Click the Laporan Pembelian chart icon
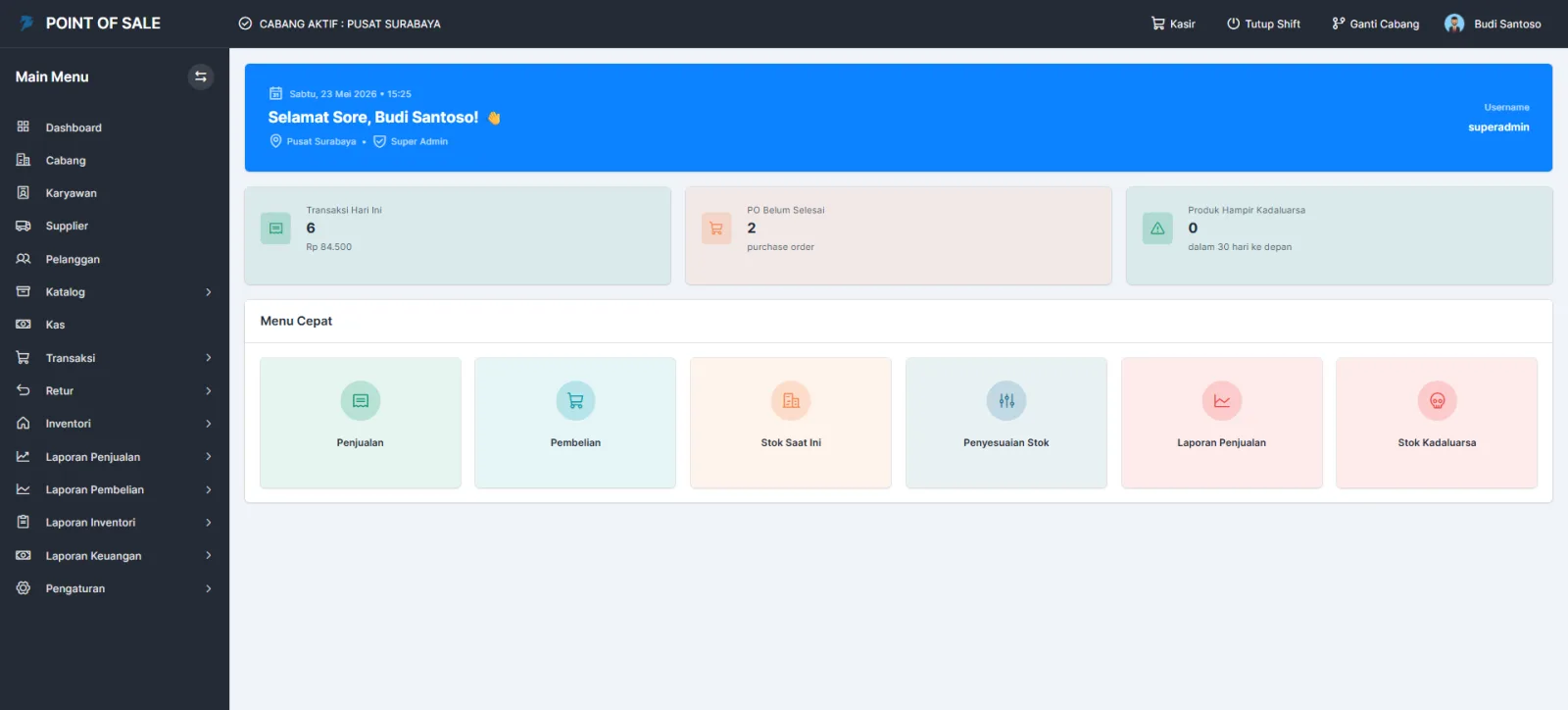Viewport: 1568px width, 710px height. pos(24,489)
